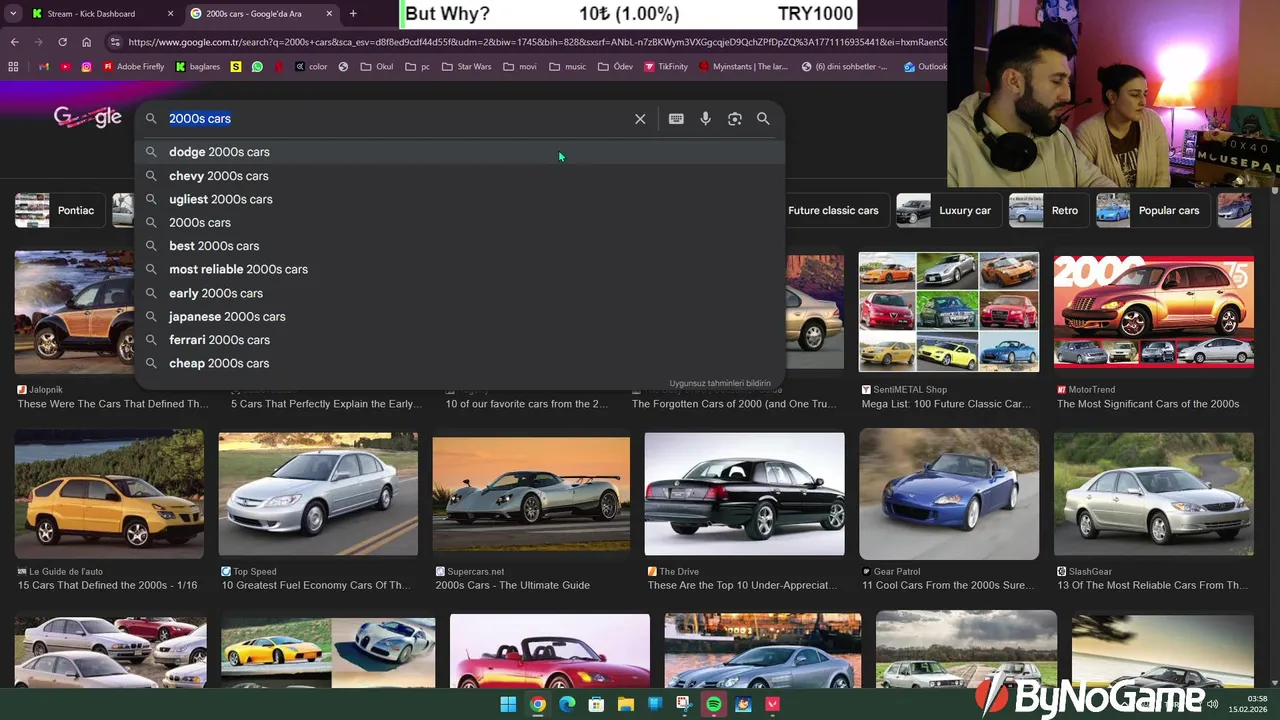1280x720 pixels.
Task: Open The Drive black sedan image
Action: 744,494
